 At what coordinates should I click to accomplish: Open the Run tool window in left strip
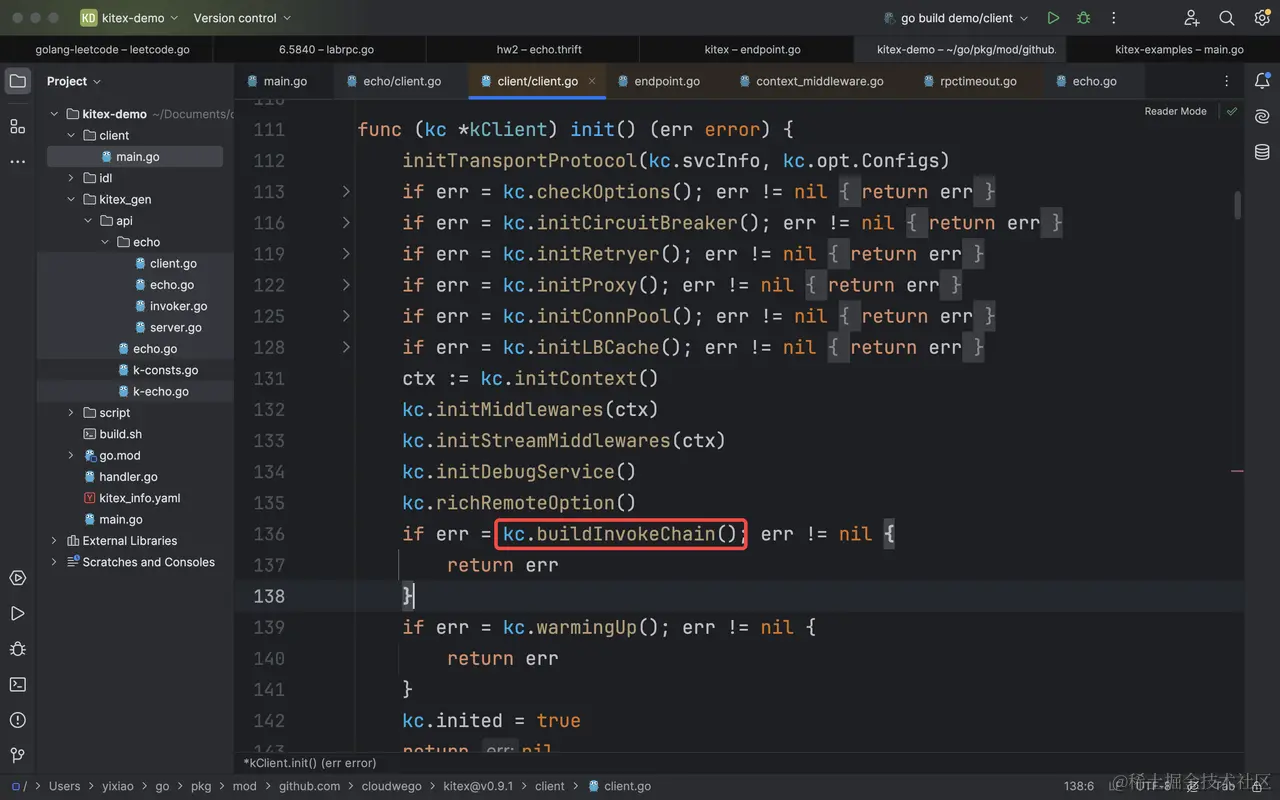pos(18,613)
